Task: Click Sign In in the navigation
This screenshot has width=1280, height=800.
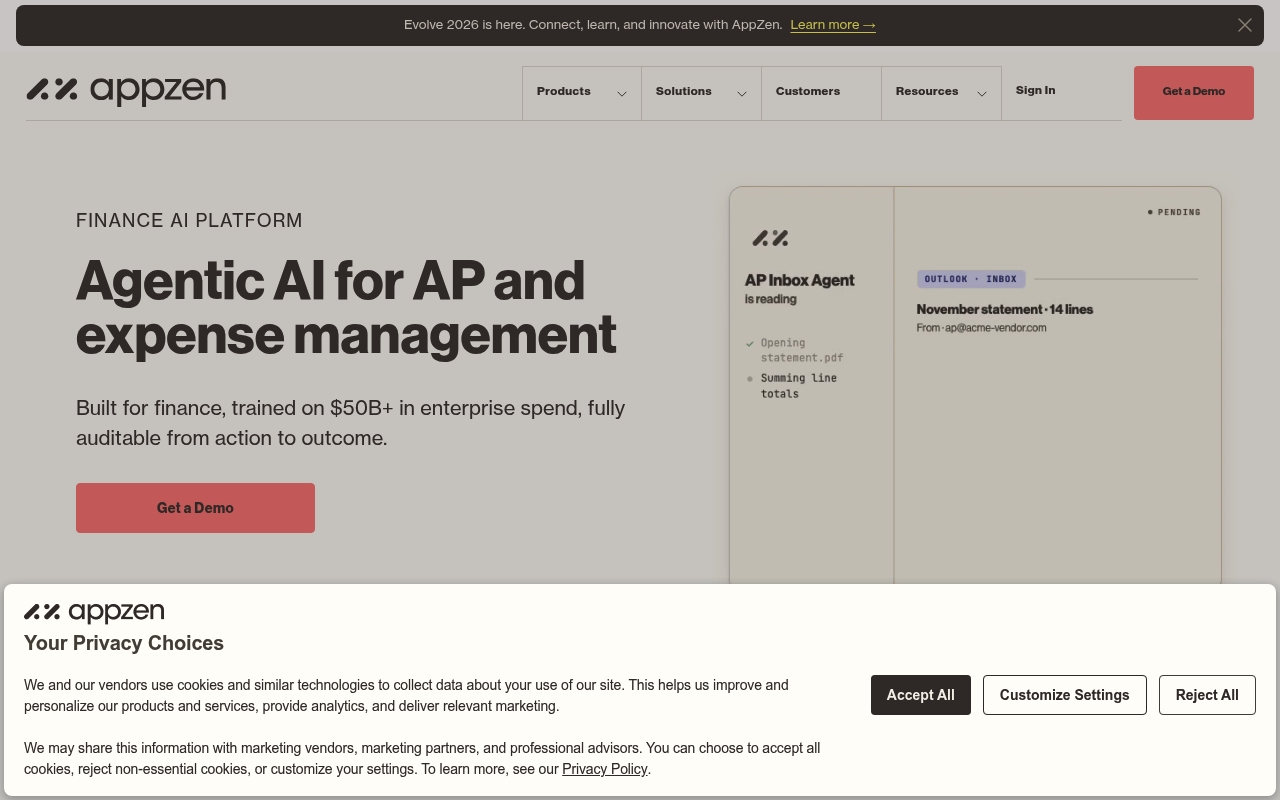Action: tap(1035, 90)
